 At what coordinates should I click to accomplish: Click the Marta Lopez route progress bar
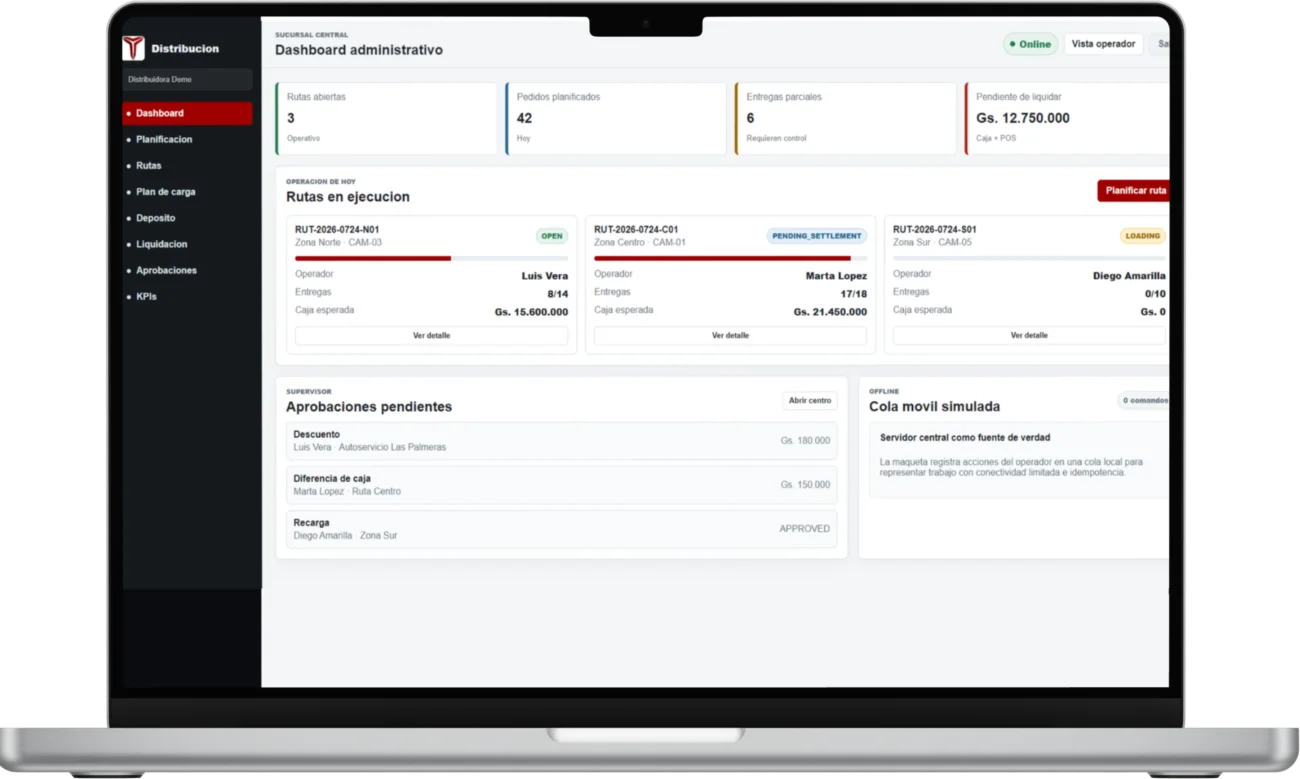pos(730,258)
